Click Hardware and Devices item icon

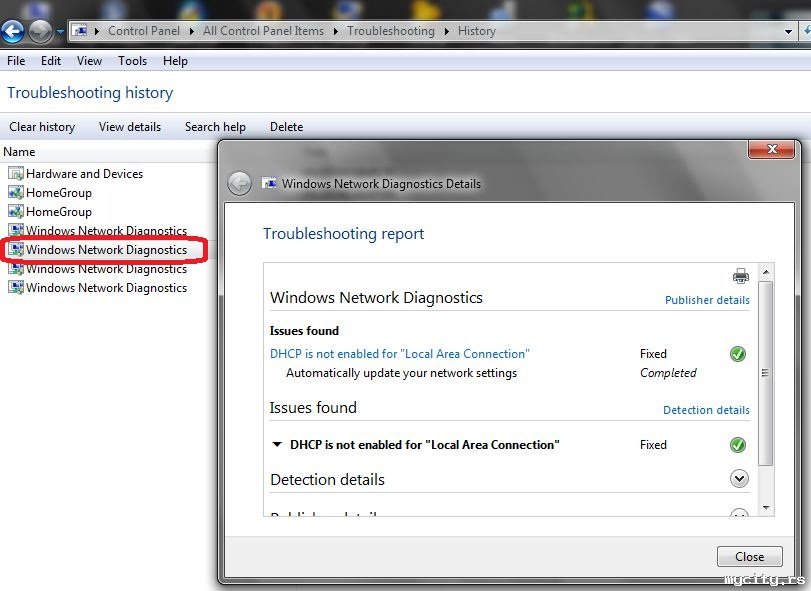[x=16, y=174]
